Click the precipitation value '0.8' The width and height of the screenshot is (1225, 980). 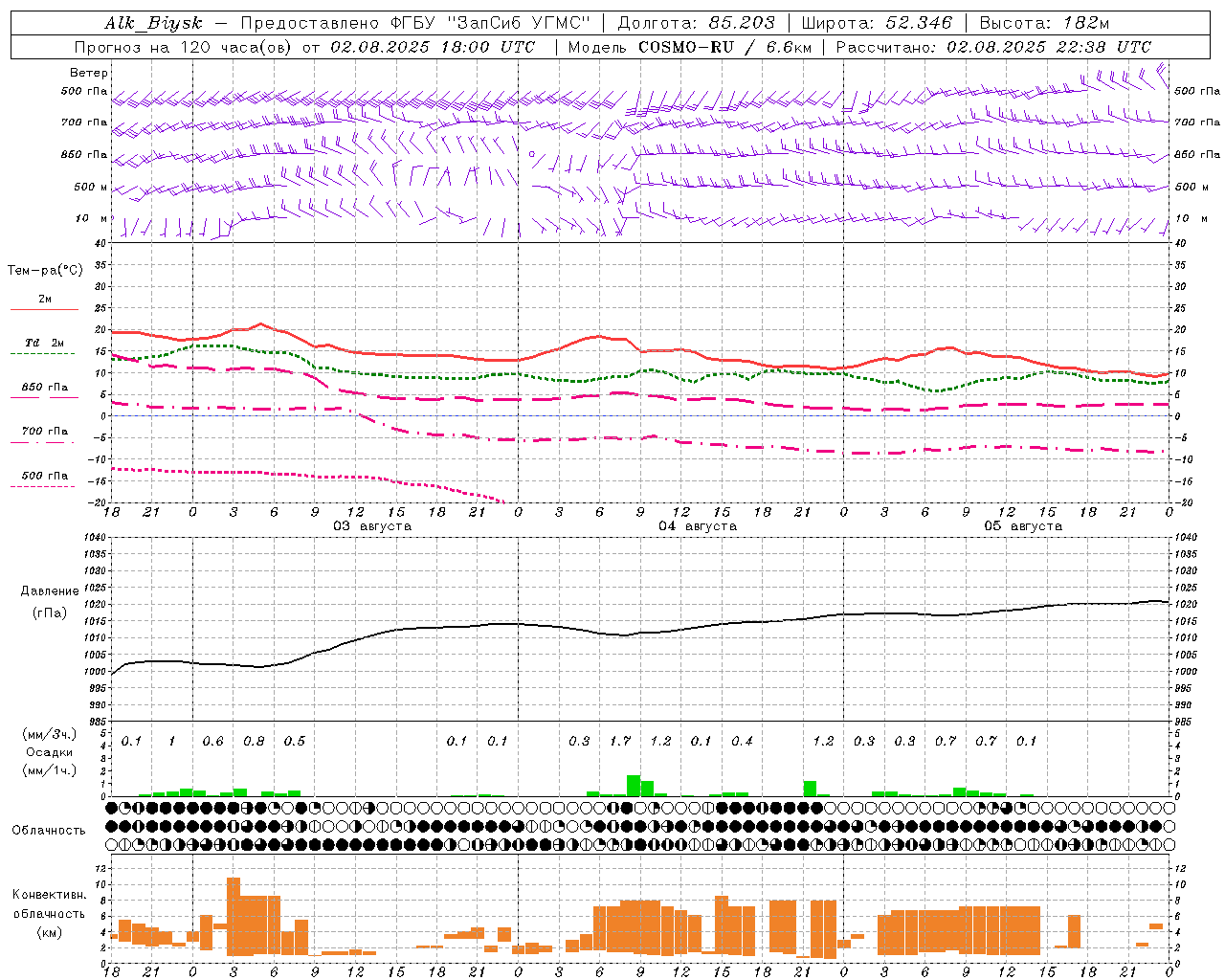254,742
